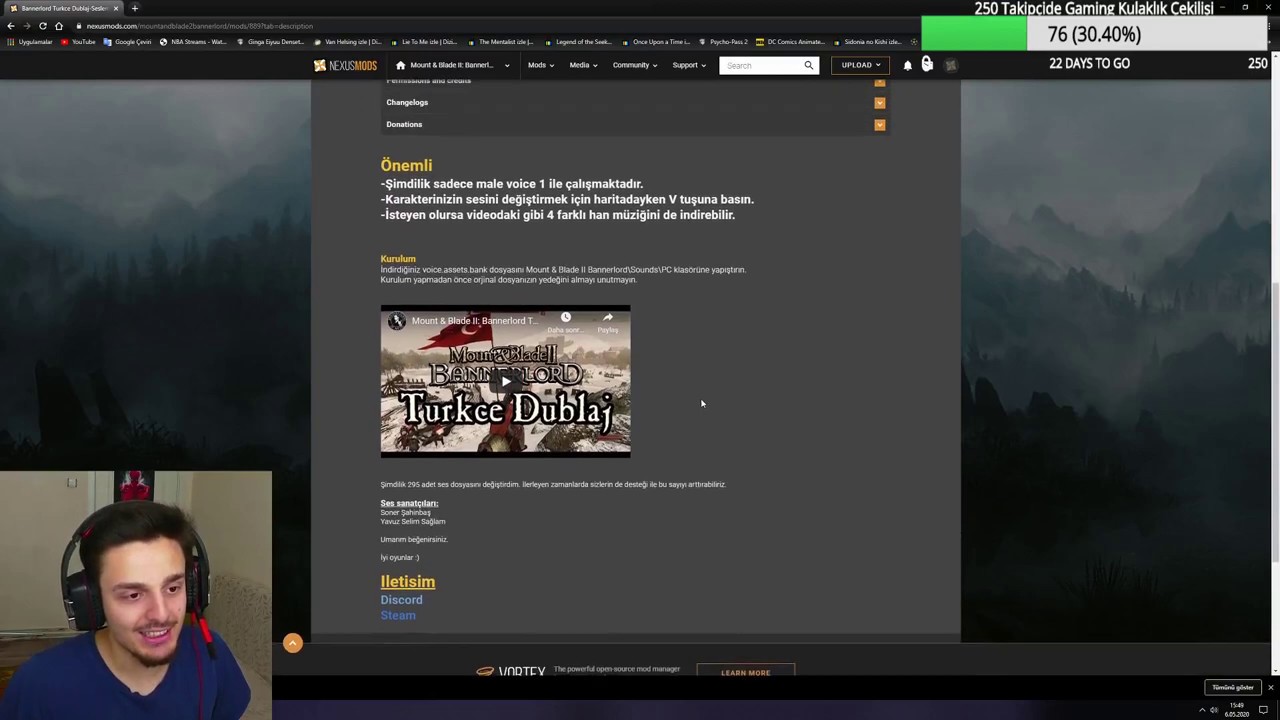Show hidden system tray icons chevron
Image resolution: width=1280 pixels, height=720 pixels.
pyautogui.click(x=1202, y=711)
